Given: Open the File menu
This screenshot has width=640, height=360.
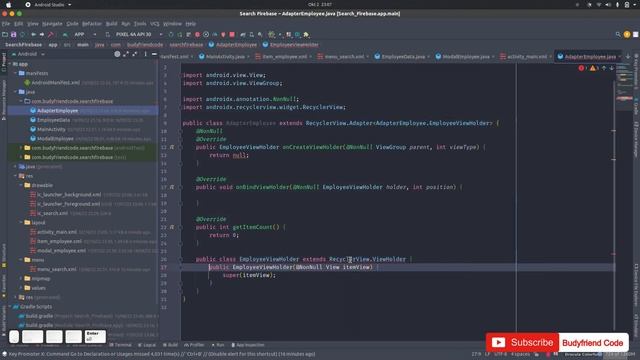Looking at the screenshot, I should [6, 24].
